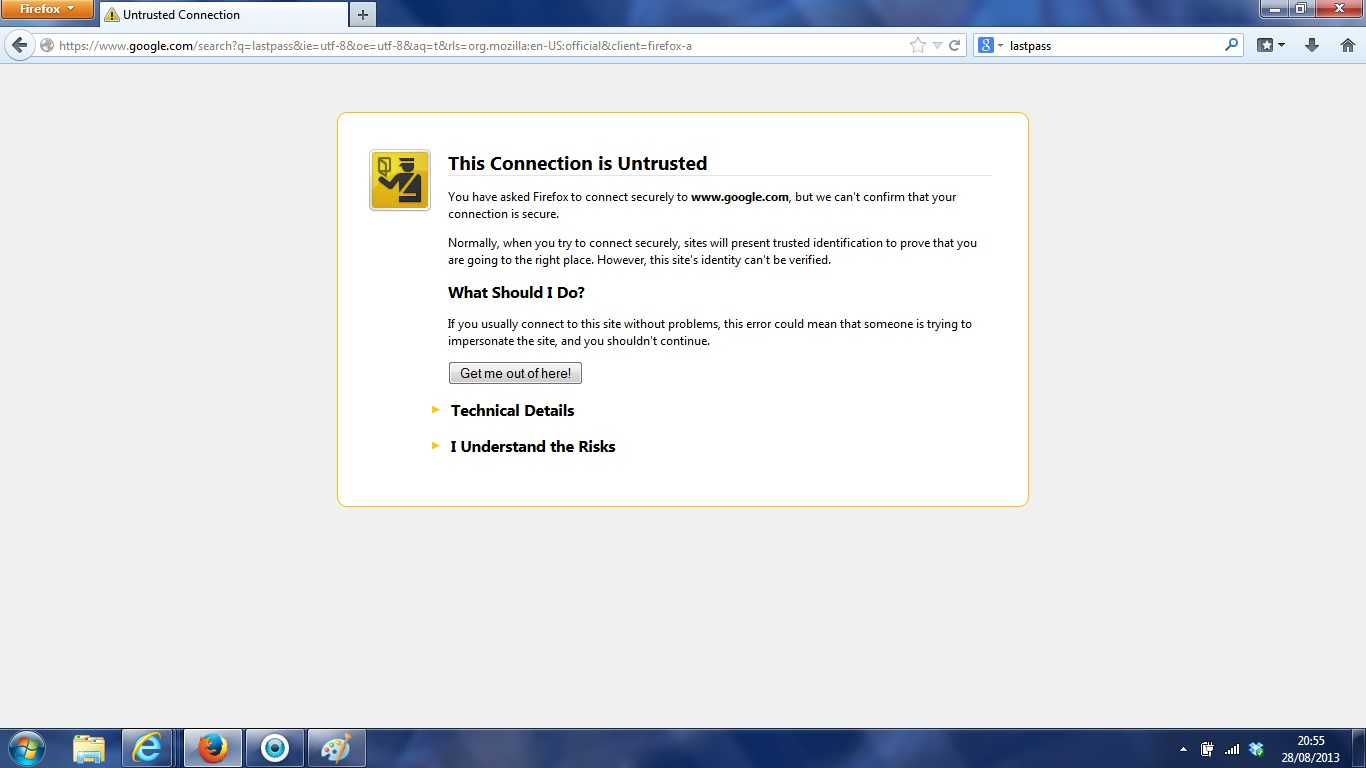Click the Get me out of here! button
This screenshot has width=1366, height=768.
[x=515, y=373]
